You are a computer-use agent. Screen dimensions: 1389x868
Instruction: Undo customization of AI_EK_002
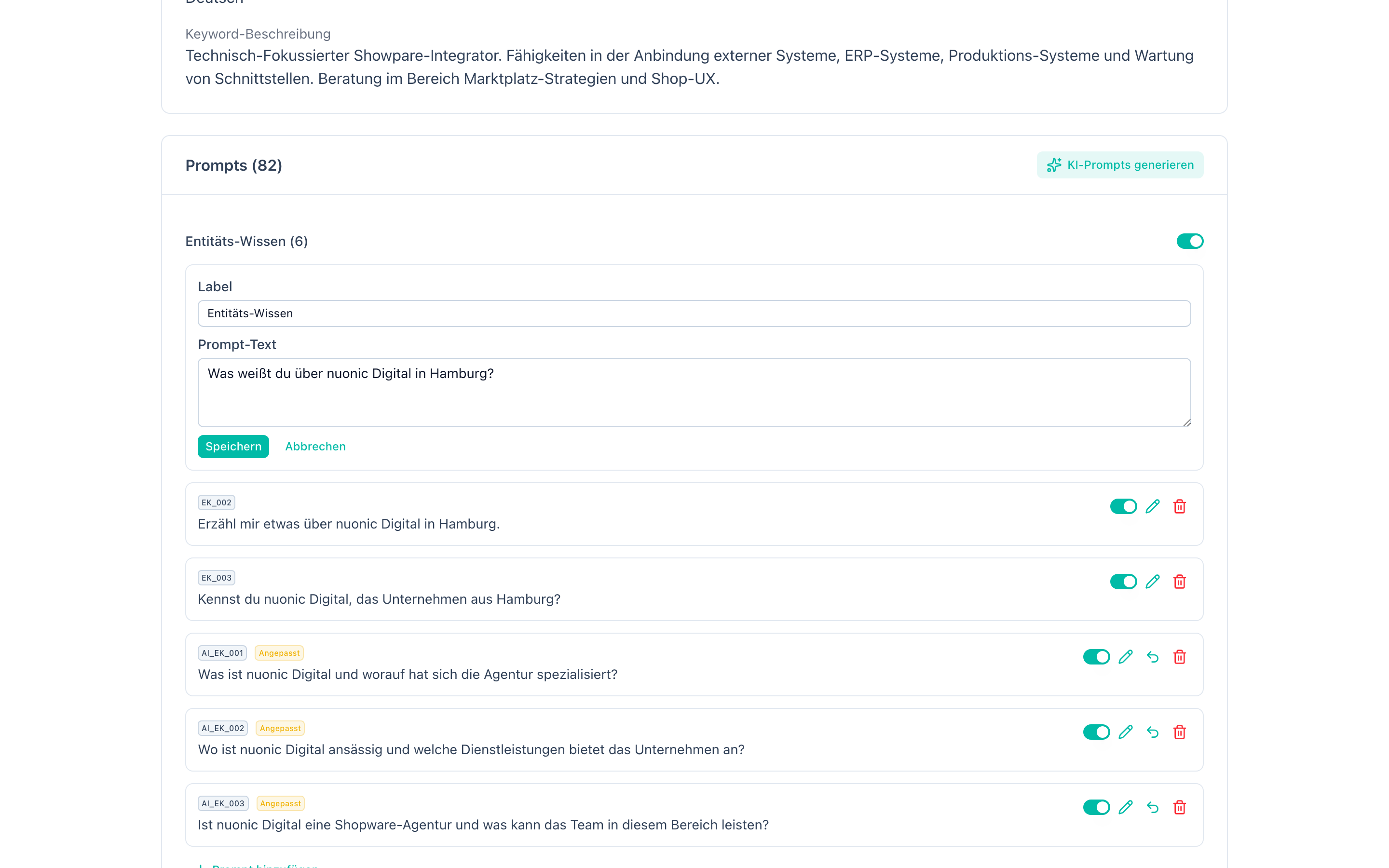[1153, 732]
